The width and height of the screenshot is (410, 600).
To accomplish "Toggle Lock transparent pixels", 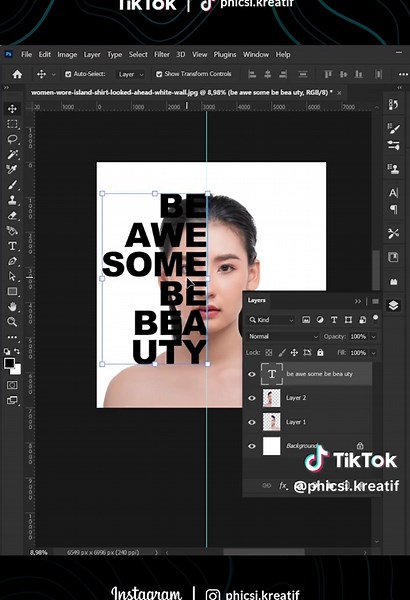I will click(269, 352).
